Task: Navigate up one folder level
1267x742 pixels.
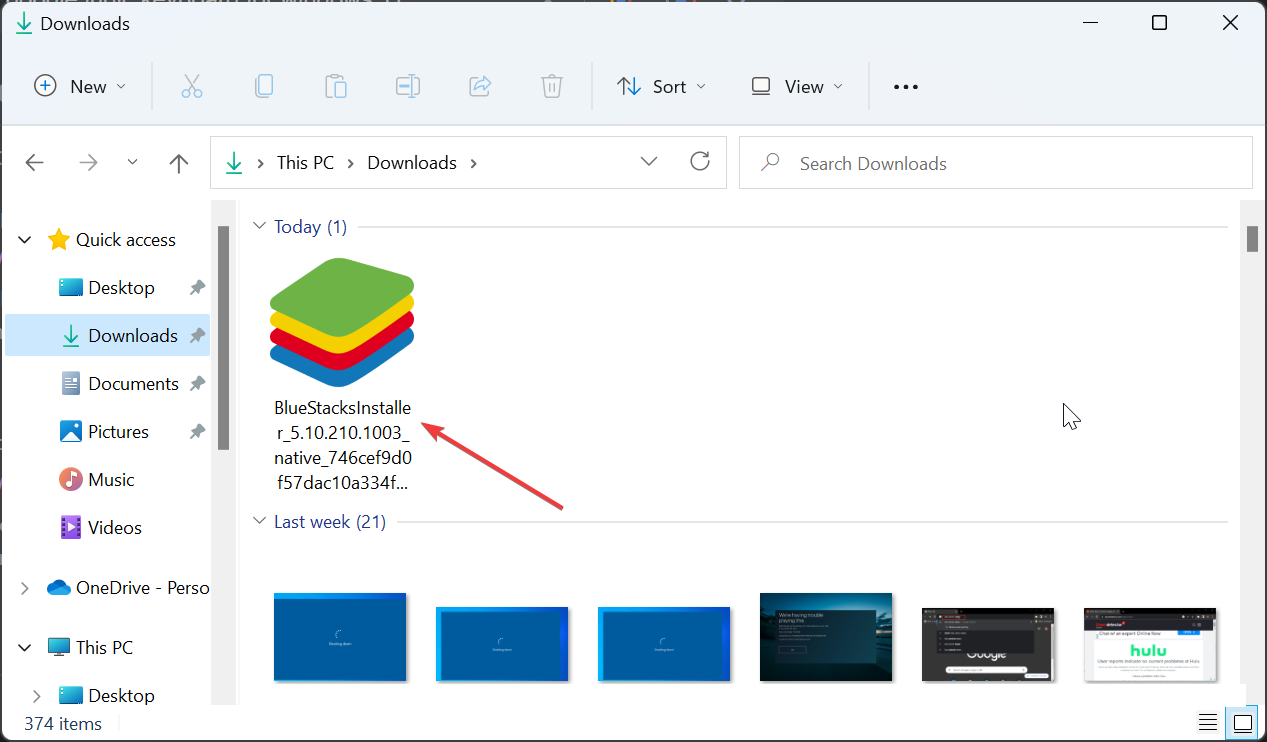Action: coord(178,162)
